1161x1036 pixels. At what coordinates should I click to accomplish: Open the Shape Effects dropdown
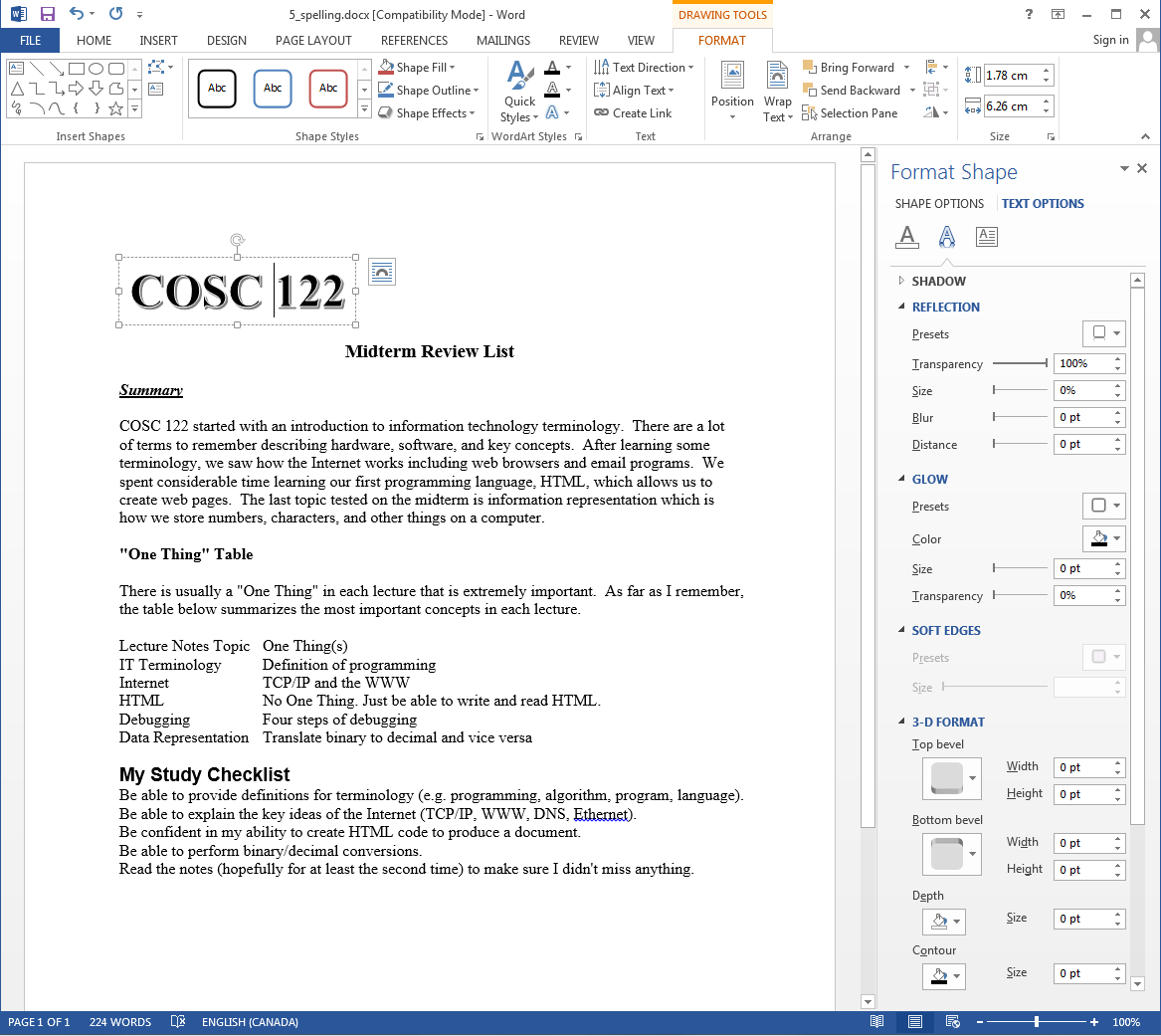pyautogui.click(x=427, y=113)
